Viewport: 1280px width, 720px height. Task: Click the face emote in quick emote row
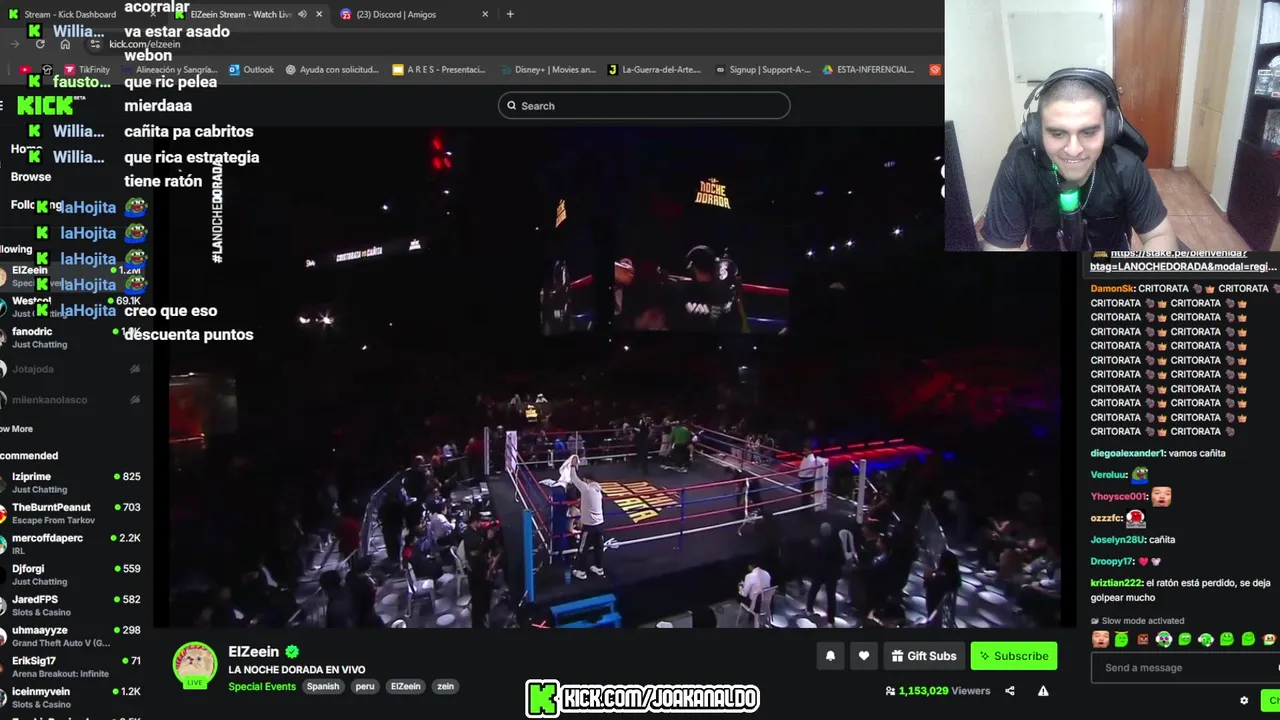tap(1100, 639)
